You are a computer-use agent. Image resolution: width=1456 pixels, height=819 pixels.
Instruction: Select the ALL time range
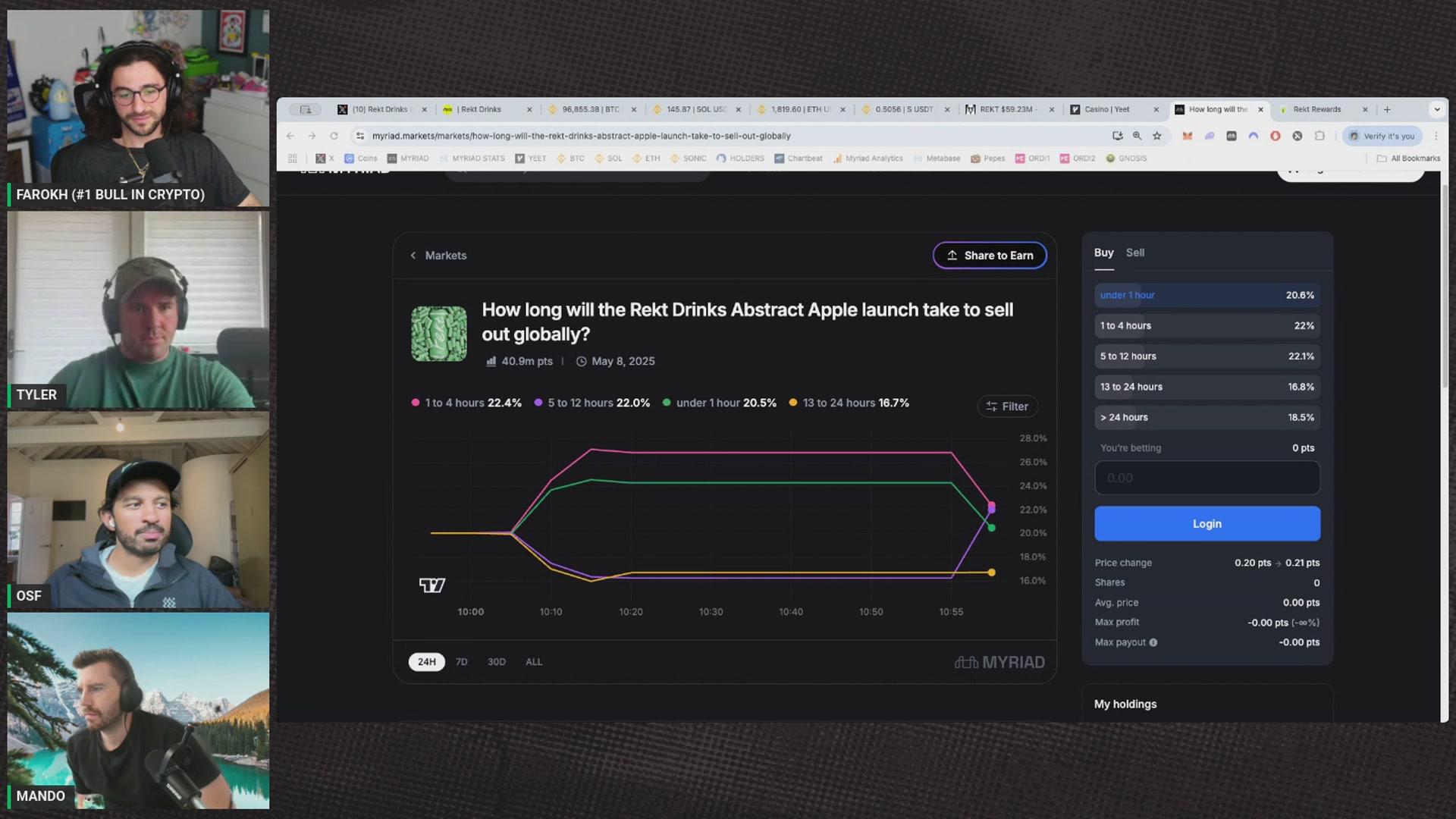click(534, 662)
